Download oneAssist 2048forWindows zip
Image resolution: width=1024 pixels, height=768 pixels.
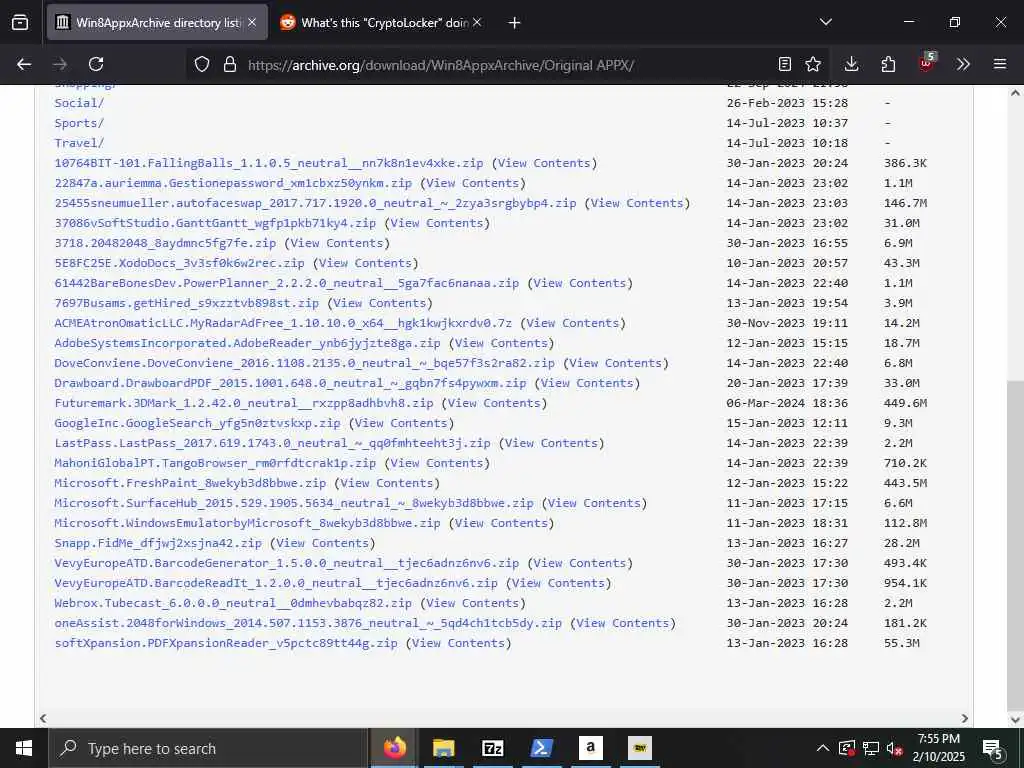[308, 623]
